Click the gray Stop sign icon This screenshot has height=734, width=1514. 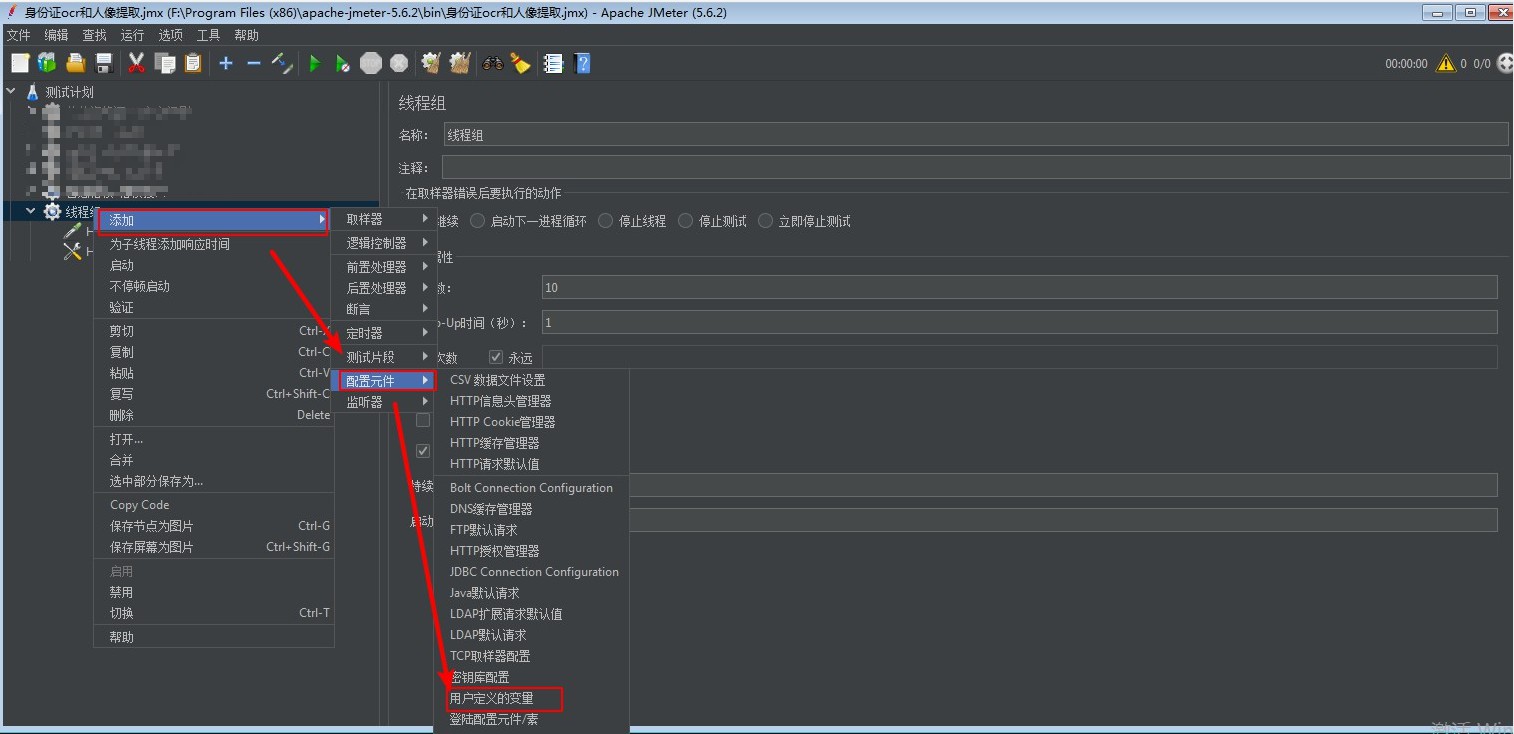[371, 63]
